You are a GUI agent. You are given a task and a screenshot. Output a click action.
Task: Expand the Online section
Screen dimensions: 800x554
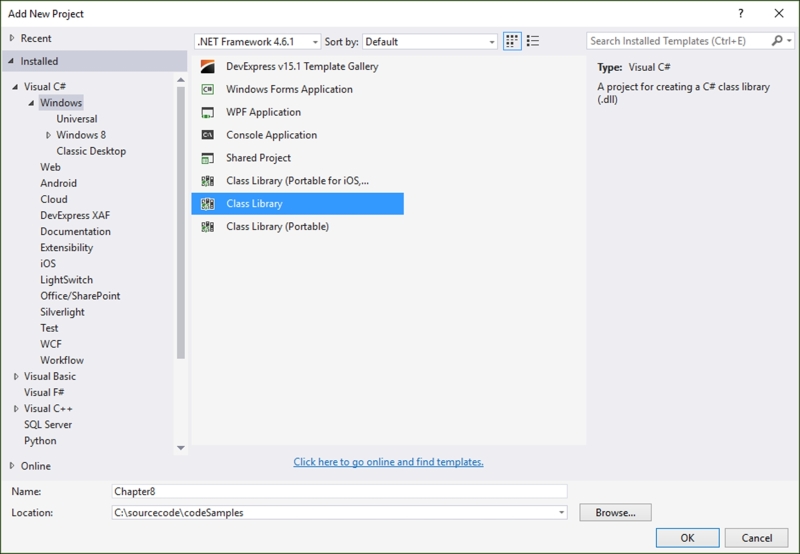coord(12,466)
